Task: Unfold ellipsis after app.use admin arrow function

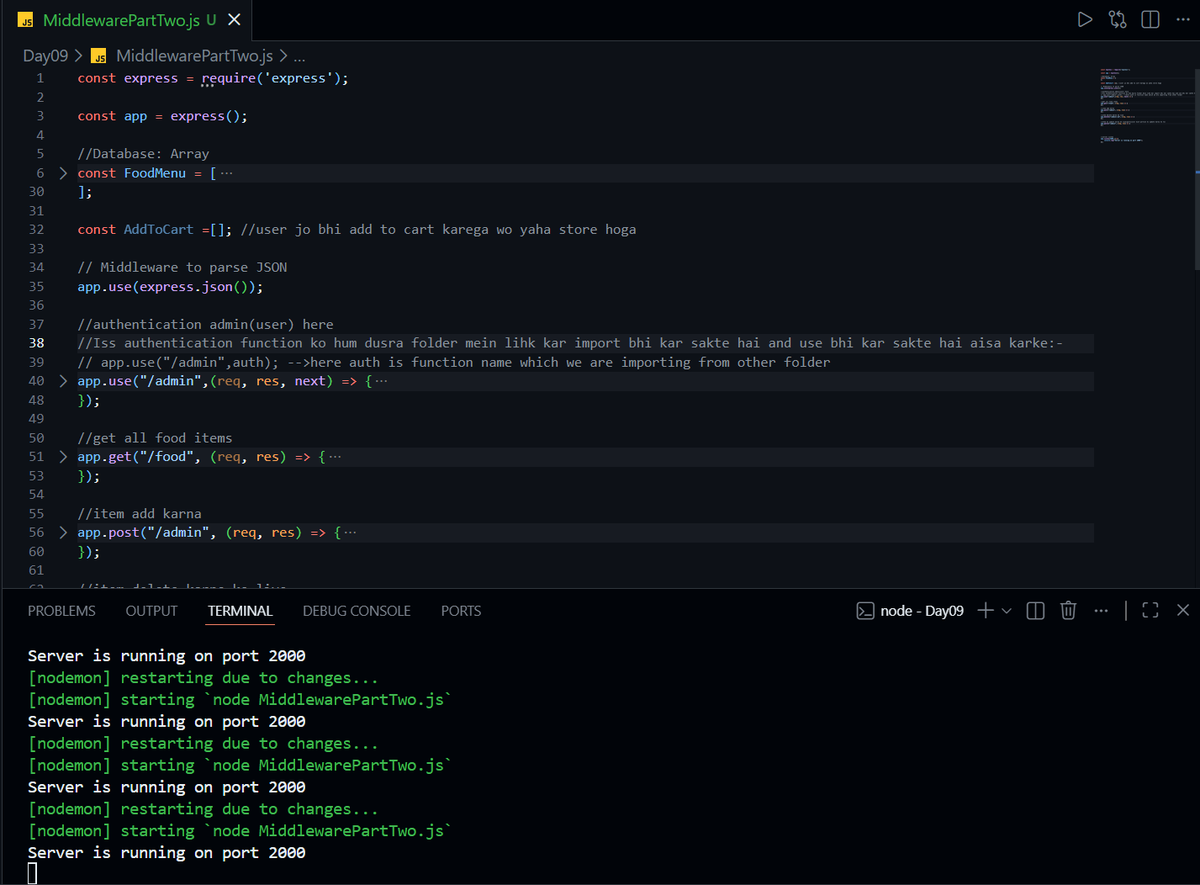Action: pyautogui.click(x=381, y=381)
